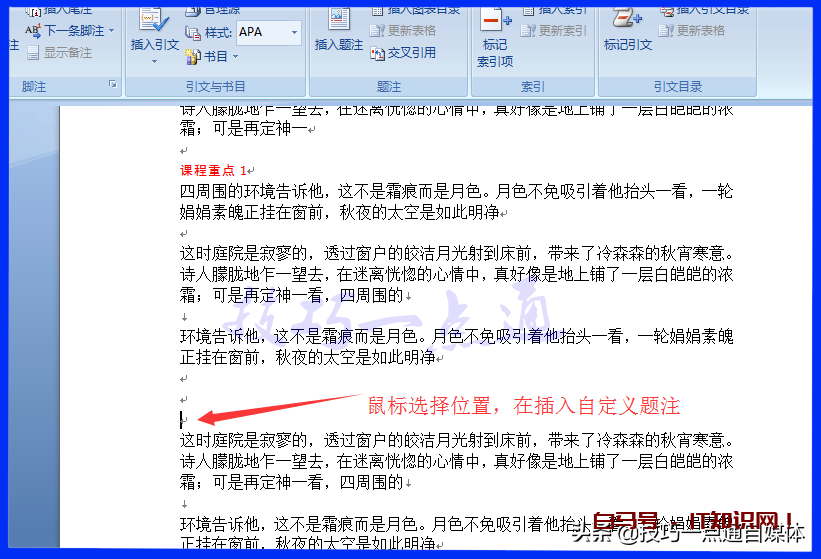Viewport: 821px width, 559px height.
Task: Click the Insert Caption (插入题注) icon
Action: (339, 22)
